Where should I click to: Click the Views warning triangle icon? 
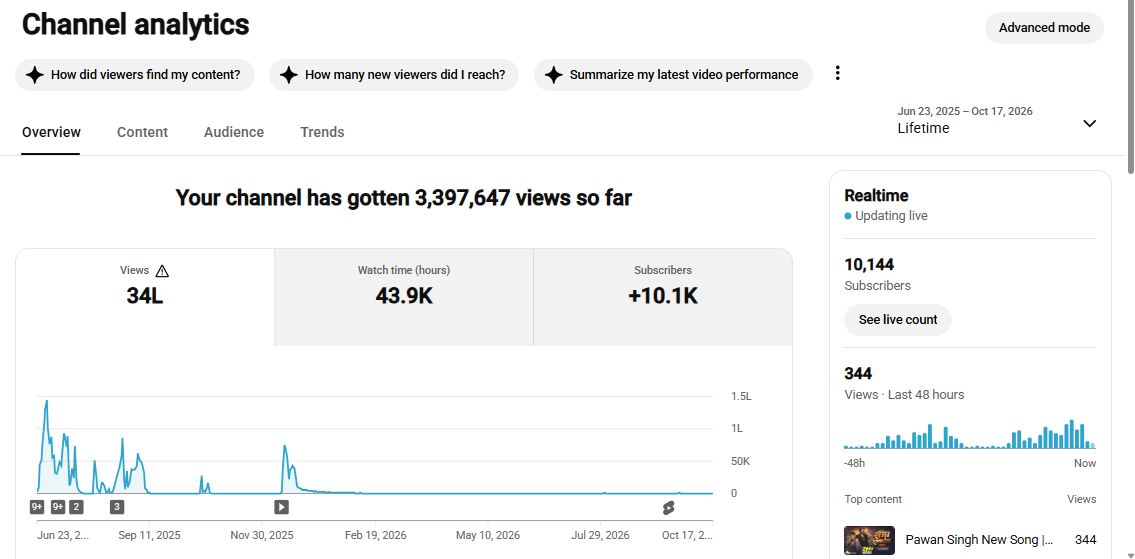[x=162, y=271]
